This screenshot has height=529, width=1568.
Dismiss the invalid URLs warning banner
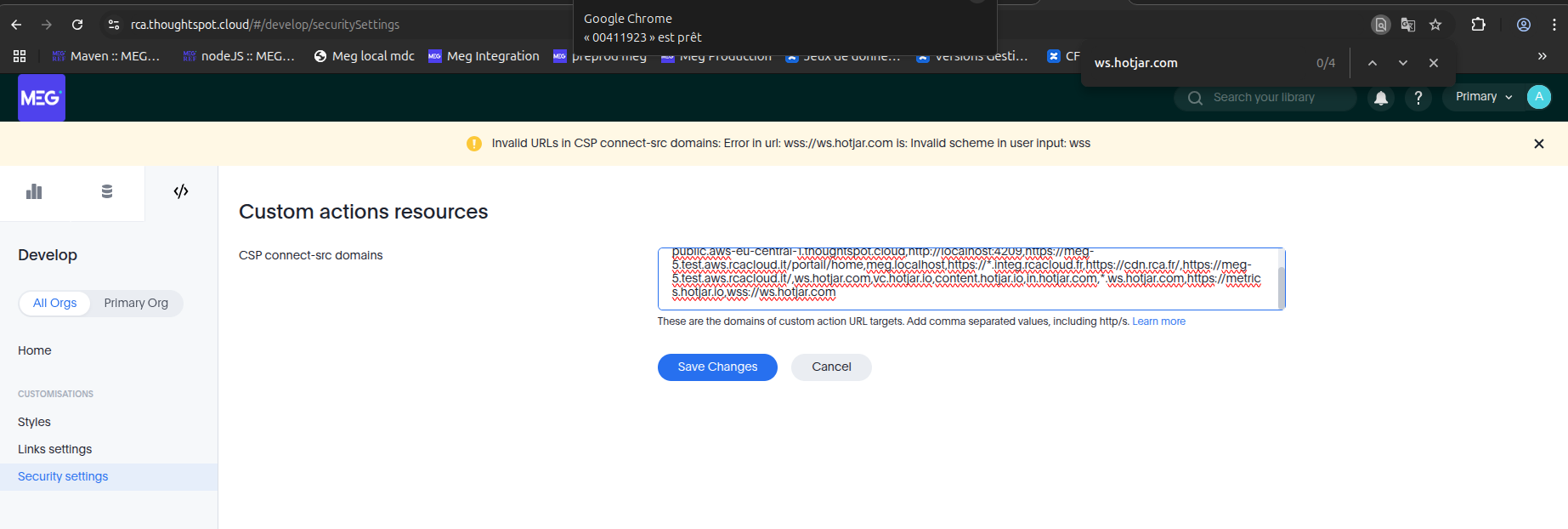(1538, 144)
